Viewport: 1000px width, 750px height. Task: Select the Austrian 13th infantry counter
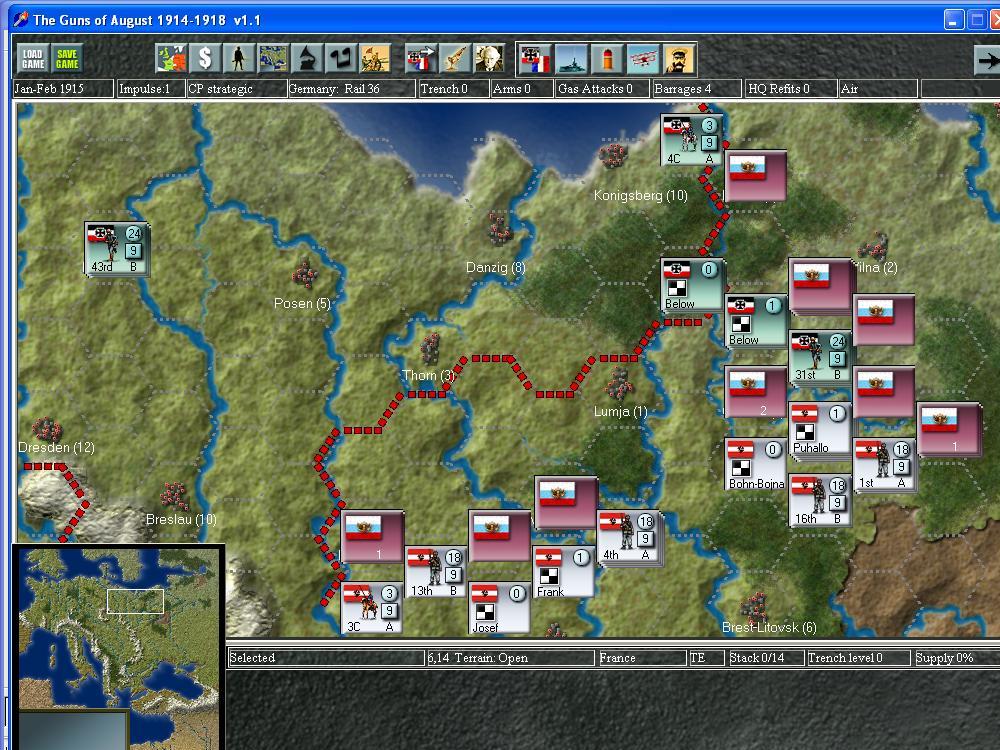pos(436,572)
